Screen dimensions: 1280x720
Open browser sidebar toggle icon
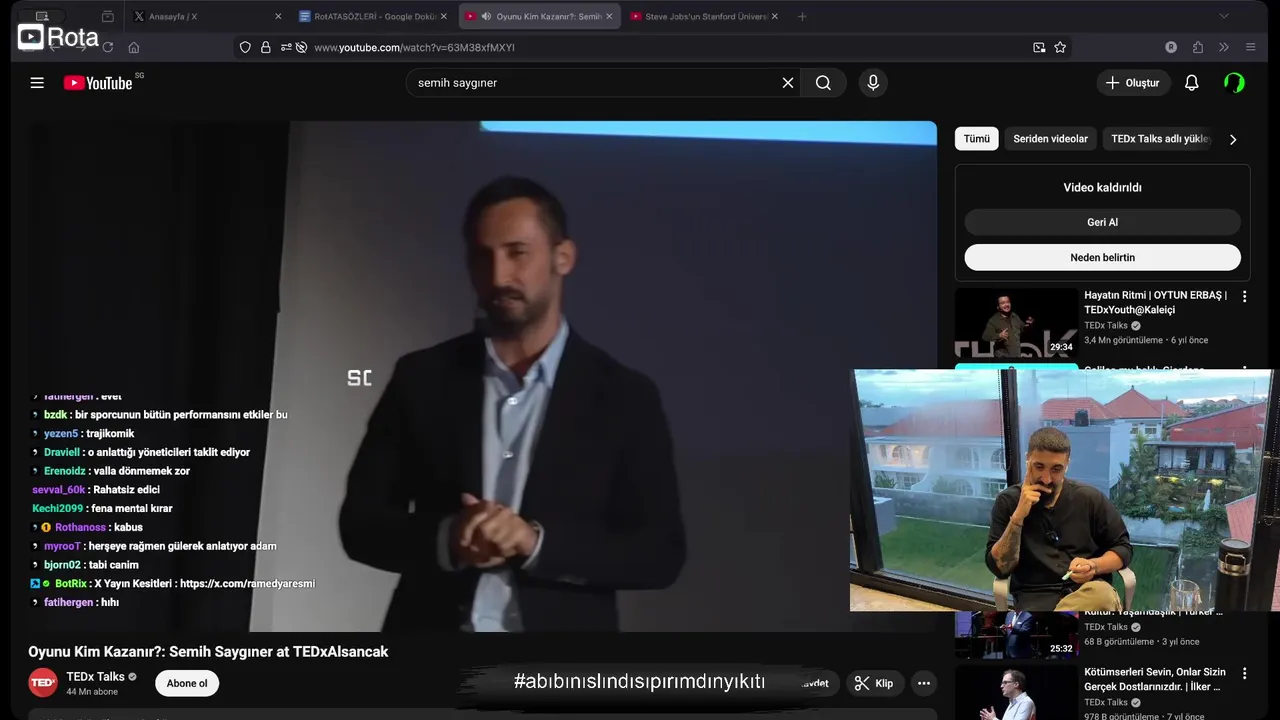(42, 16)
